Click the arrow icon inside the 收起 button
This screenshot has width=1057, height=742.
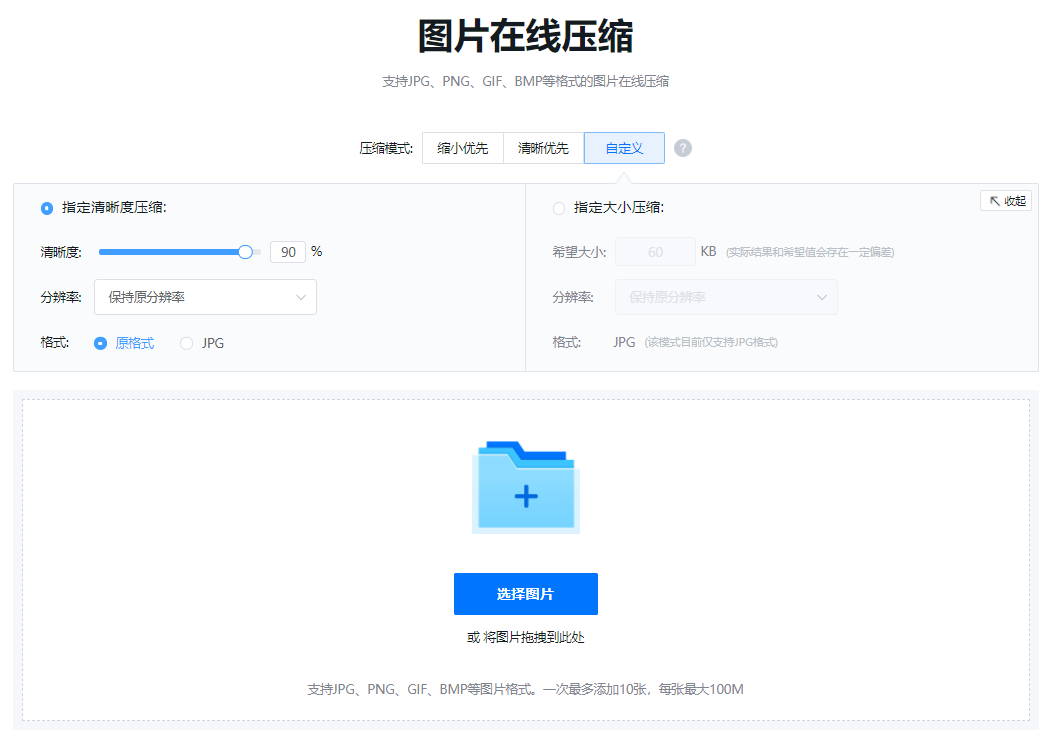point(994,200)
